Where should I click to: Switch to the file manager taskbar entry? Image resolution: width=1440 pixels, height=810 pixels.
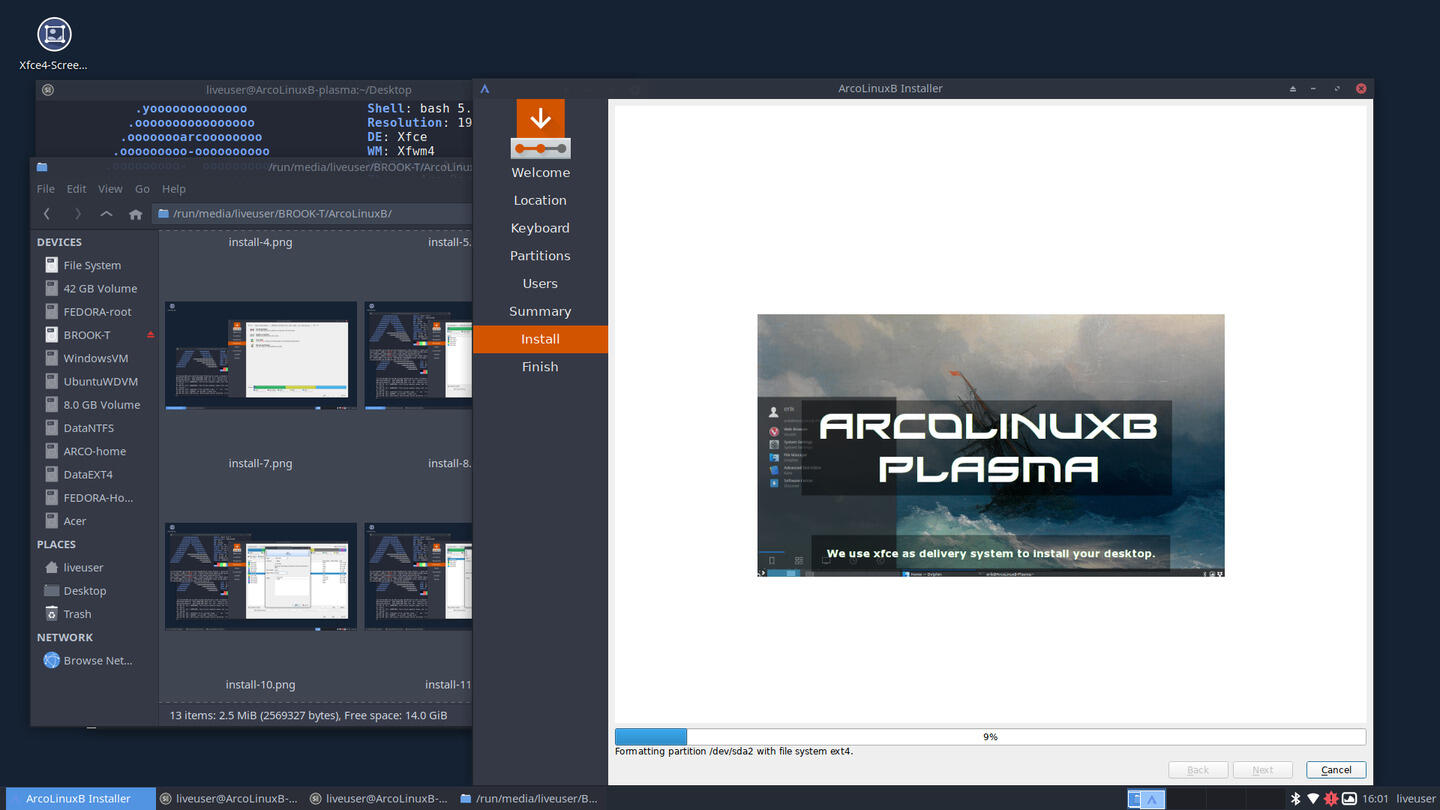coord(530,799)
